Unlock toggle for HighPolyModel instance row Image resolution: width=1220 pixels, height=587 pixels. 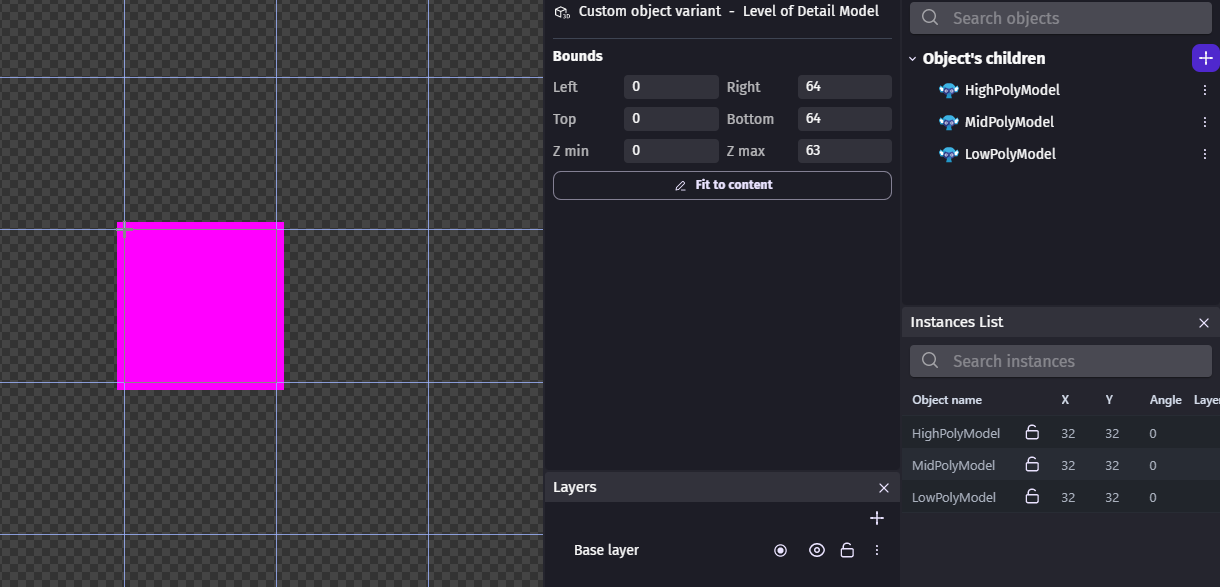click(x=1032, y=433)
